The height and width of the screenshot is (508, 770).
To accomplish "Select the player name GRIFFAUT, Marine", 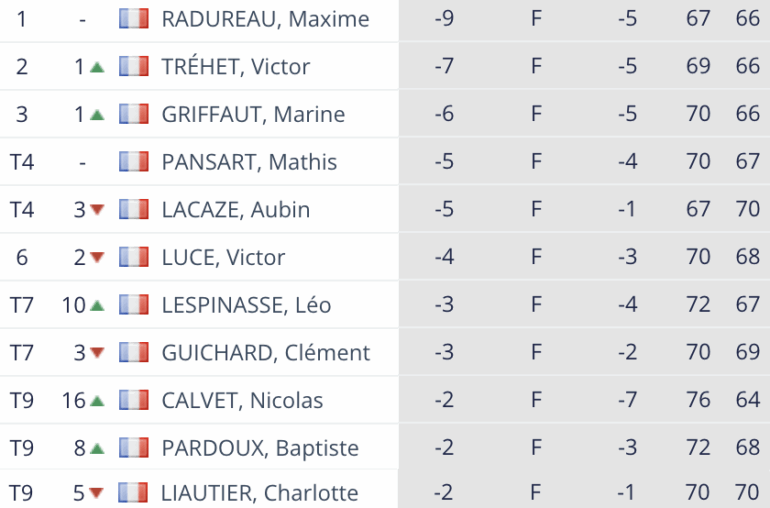I will point(253,115).
